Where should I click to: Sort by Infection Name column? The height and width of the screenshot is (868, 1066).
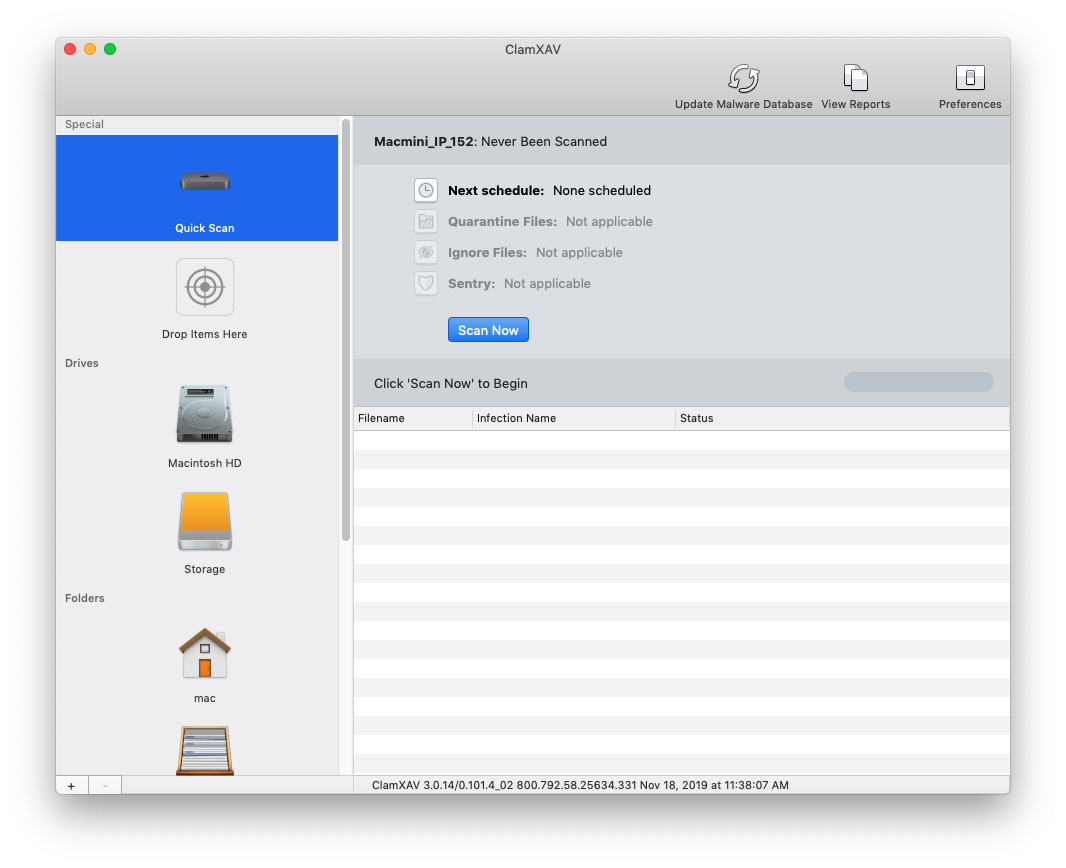(x=573, y=418)
